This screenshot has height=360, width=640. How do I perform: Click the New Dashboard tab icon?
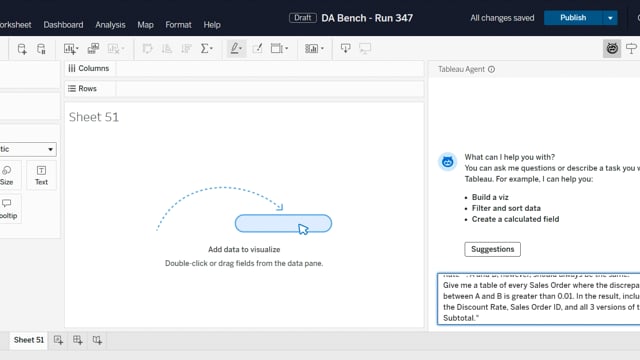point(78,340)
